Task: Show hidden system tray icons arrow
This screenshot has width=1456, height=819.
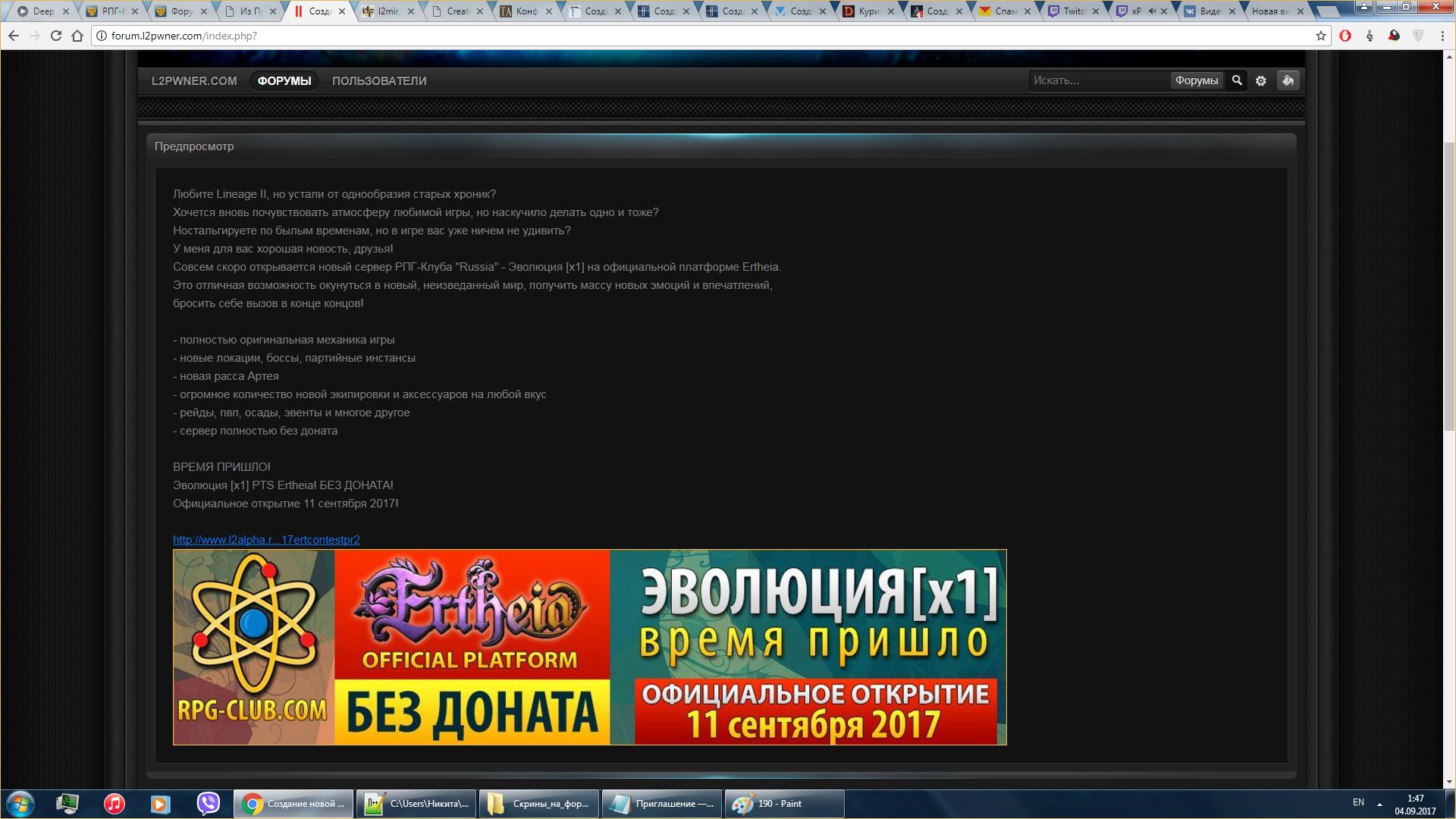Action: click(1379, 804)
